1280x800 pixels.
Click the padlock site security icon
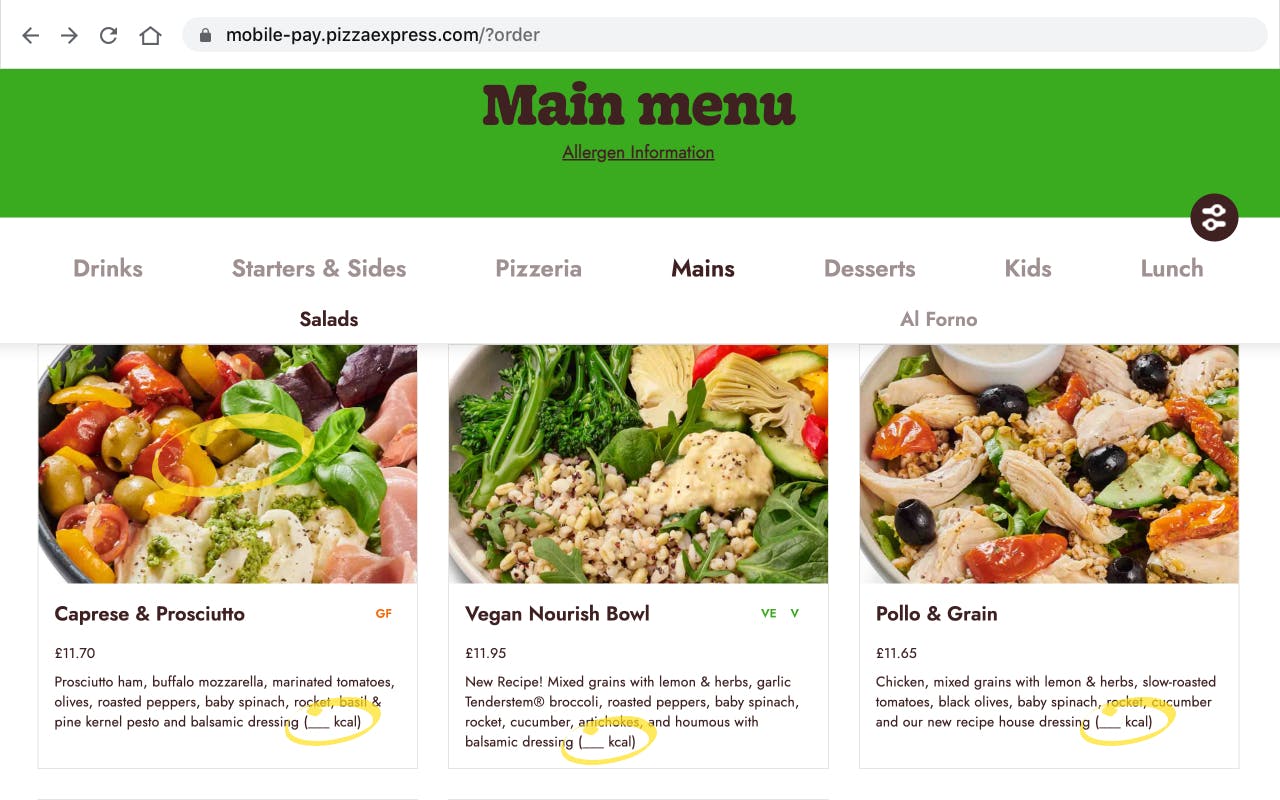206,35
